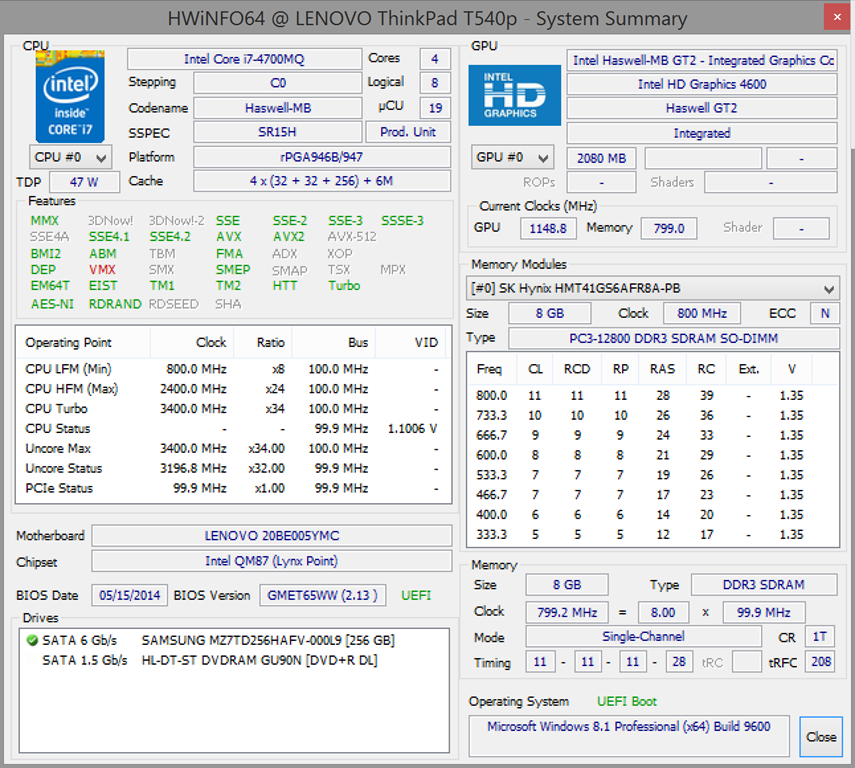
Task: Open the GPU #0 selector dropdown
Action: point(513,158)
